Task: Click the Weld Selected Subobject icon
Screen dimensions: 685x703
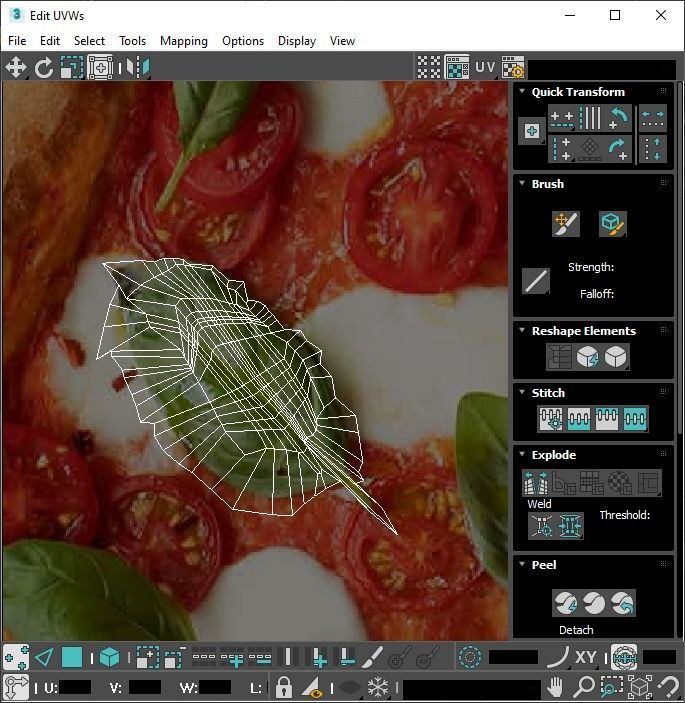Action: click(x=569, y=525)
